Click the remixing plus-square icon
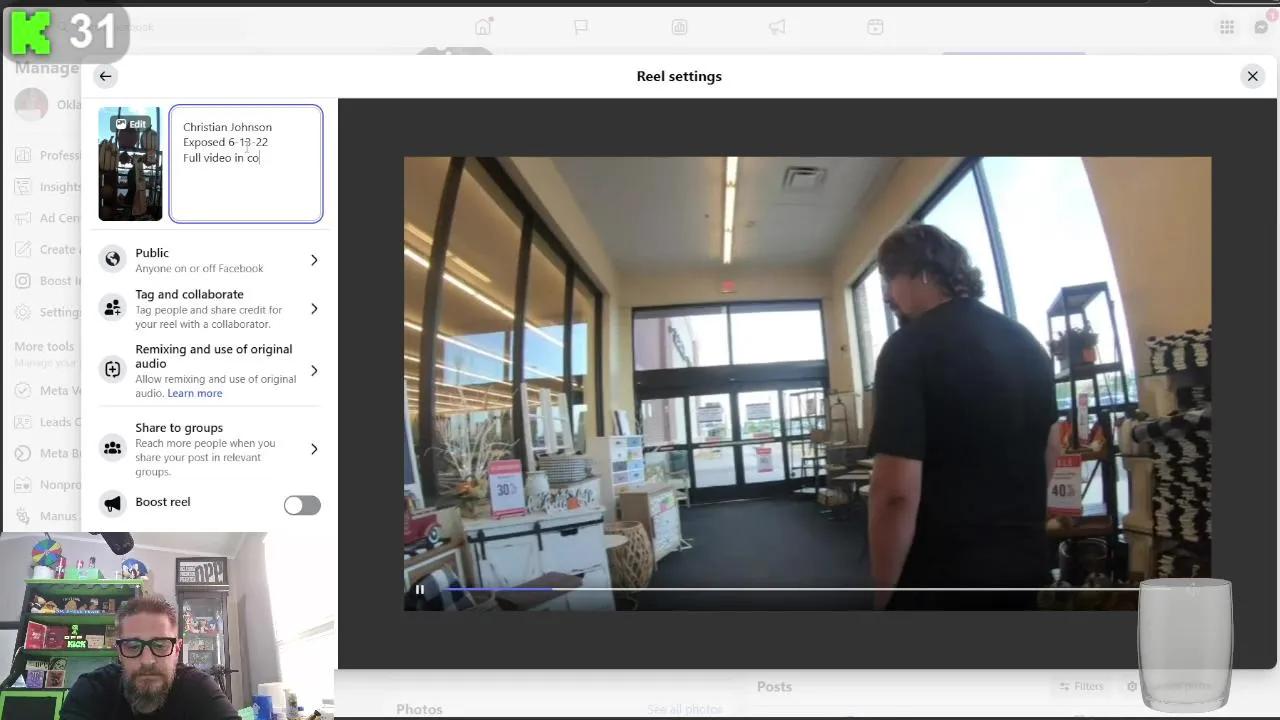 point(113,370)
